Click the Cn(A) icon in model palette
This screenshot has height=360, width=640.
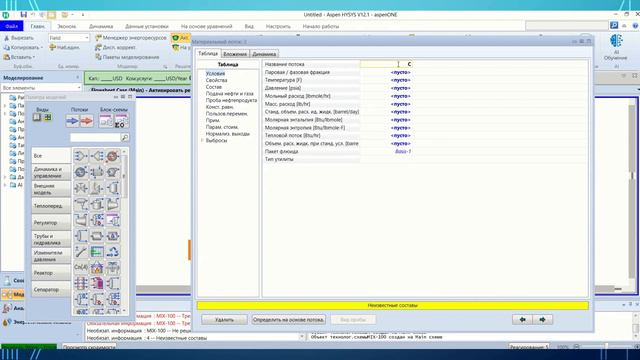pyautogui.click(x=81, y=268)
